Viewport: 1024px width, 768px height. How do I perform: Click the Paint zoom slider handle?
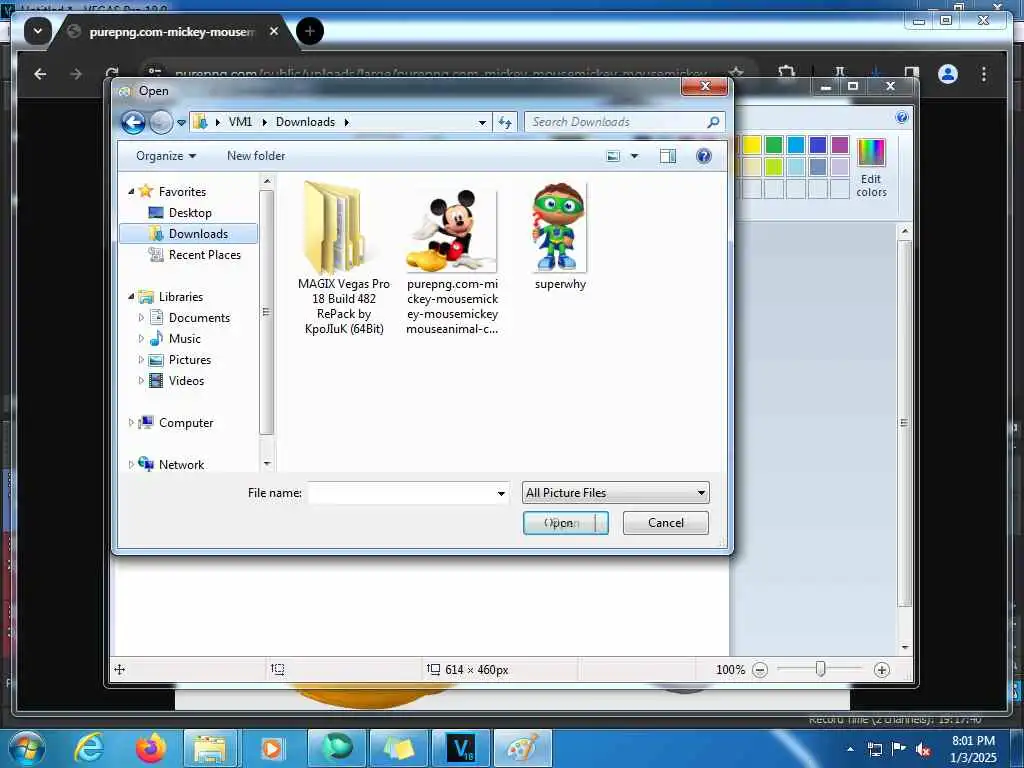(821, 669)
